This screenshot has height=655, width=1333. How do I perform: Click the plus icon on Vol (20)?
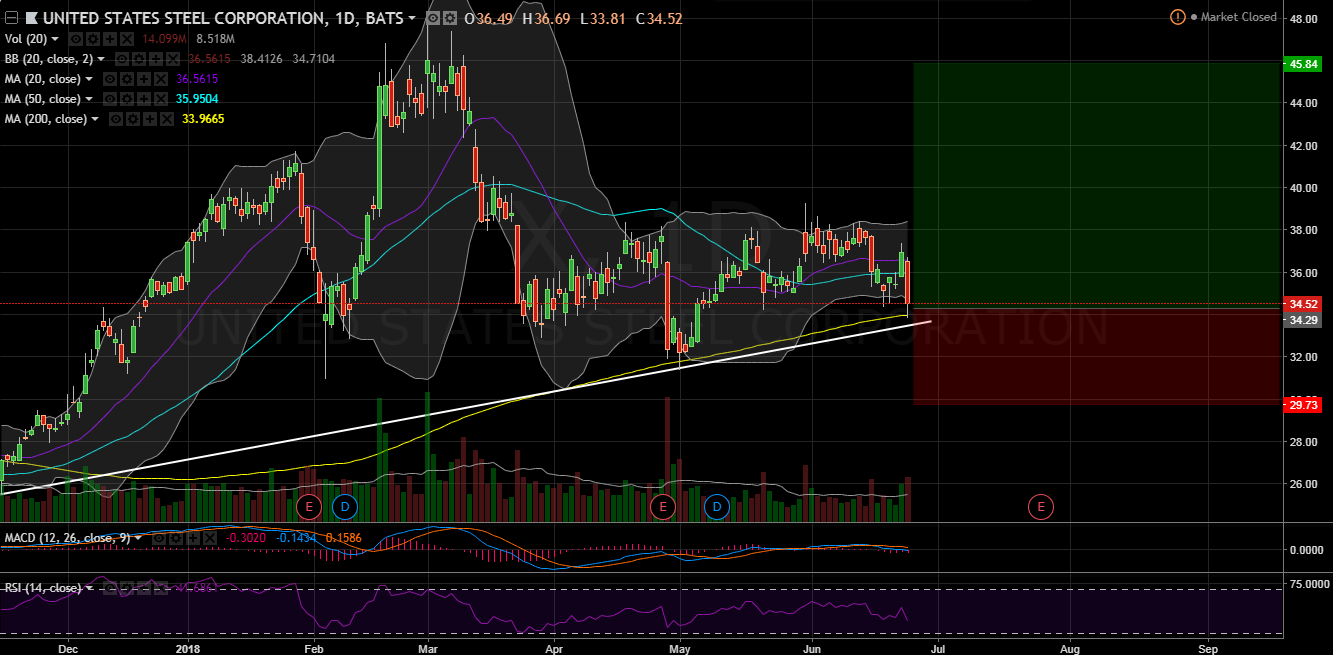[x=109, y=39]
